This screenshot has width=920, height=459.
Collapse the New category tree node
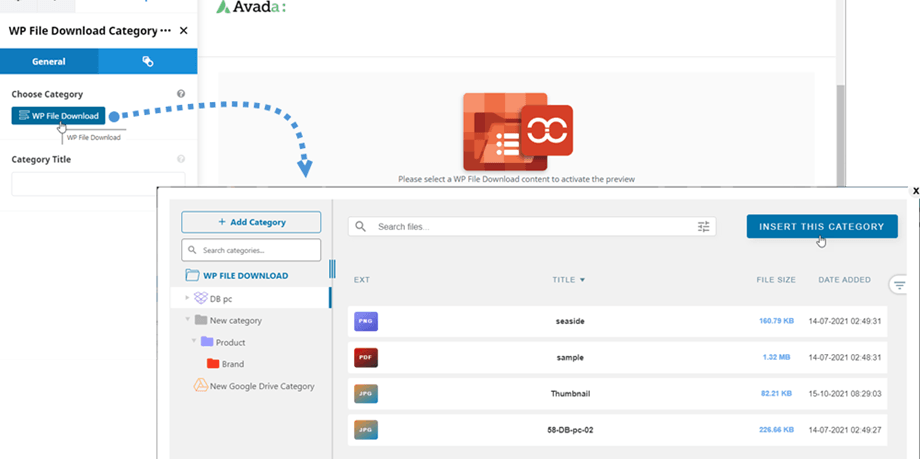point(187,320)
